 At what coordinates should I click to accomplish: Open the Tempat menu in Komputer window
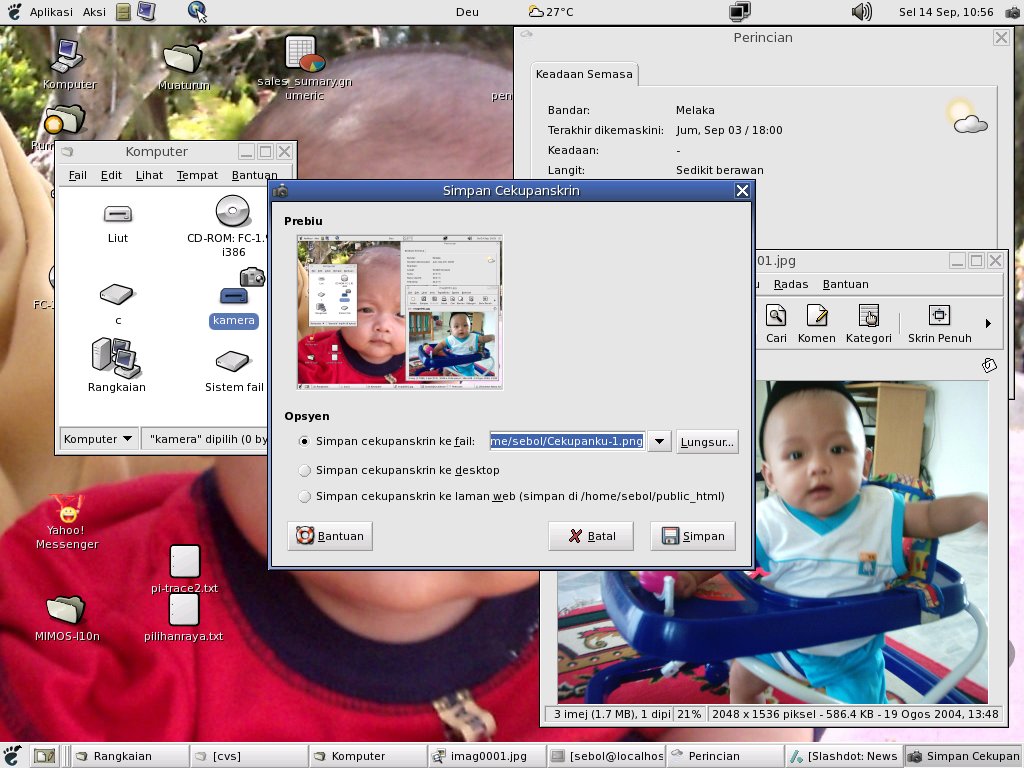pos(197,175)
